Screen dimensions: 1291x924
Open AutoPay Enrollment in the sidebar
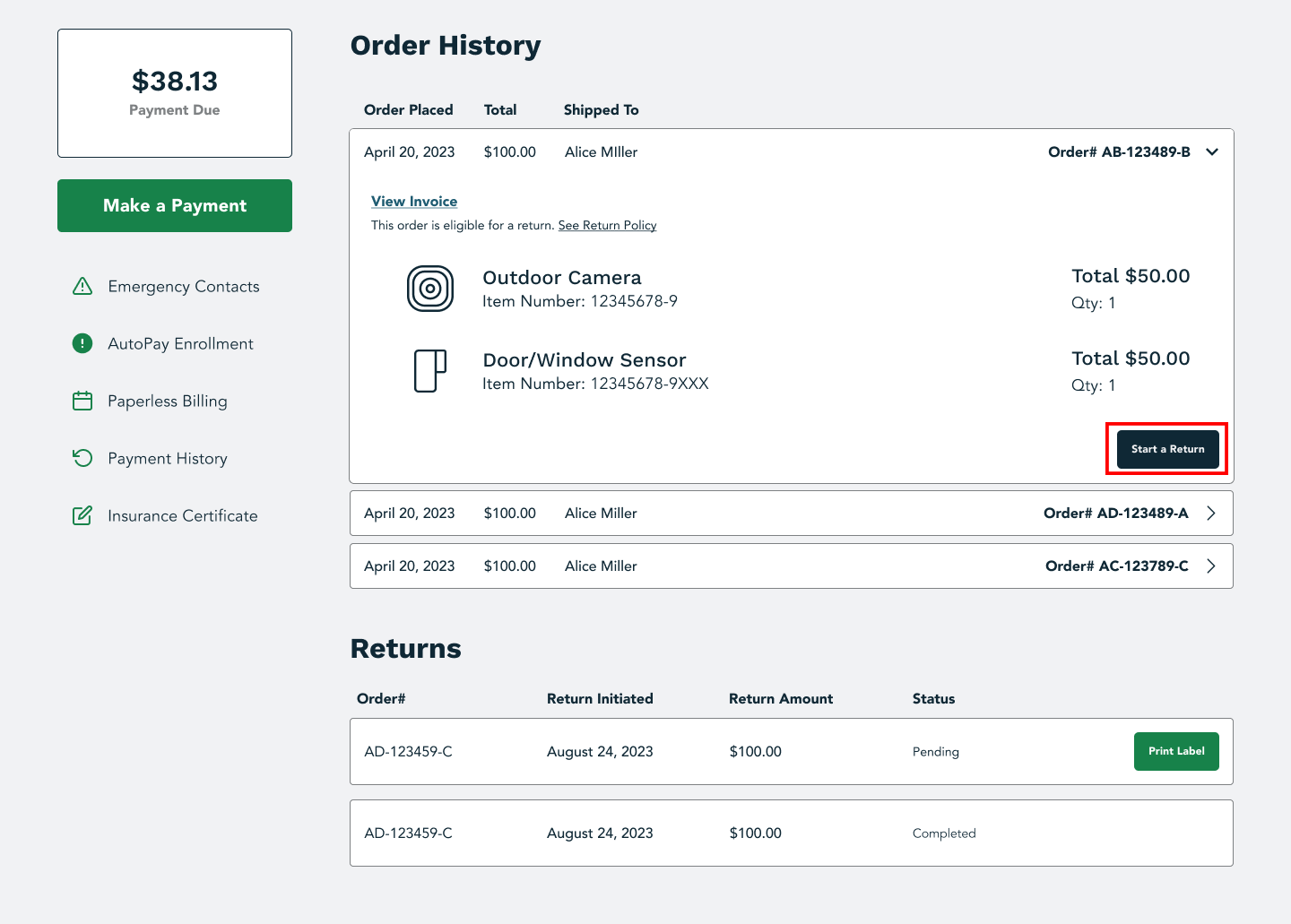[180, 343]
